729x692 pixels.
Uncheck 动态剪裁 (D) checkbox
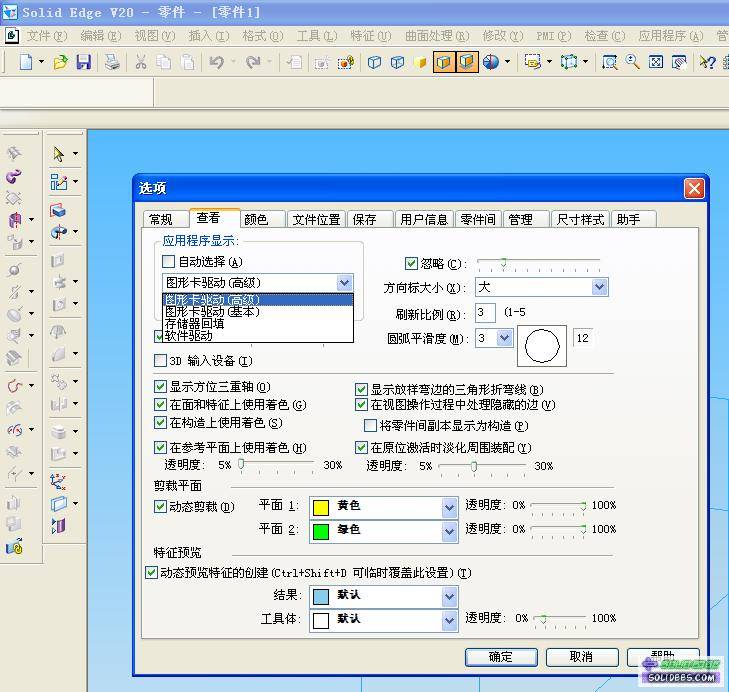[x=160, y=506]
